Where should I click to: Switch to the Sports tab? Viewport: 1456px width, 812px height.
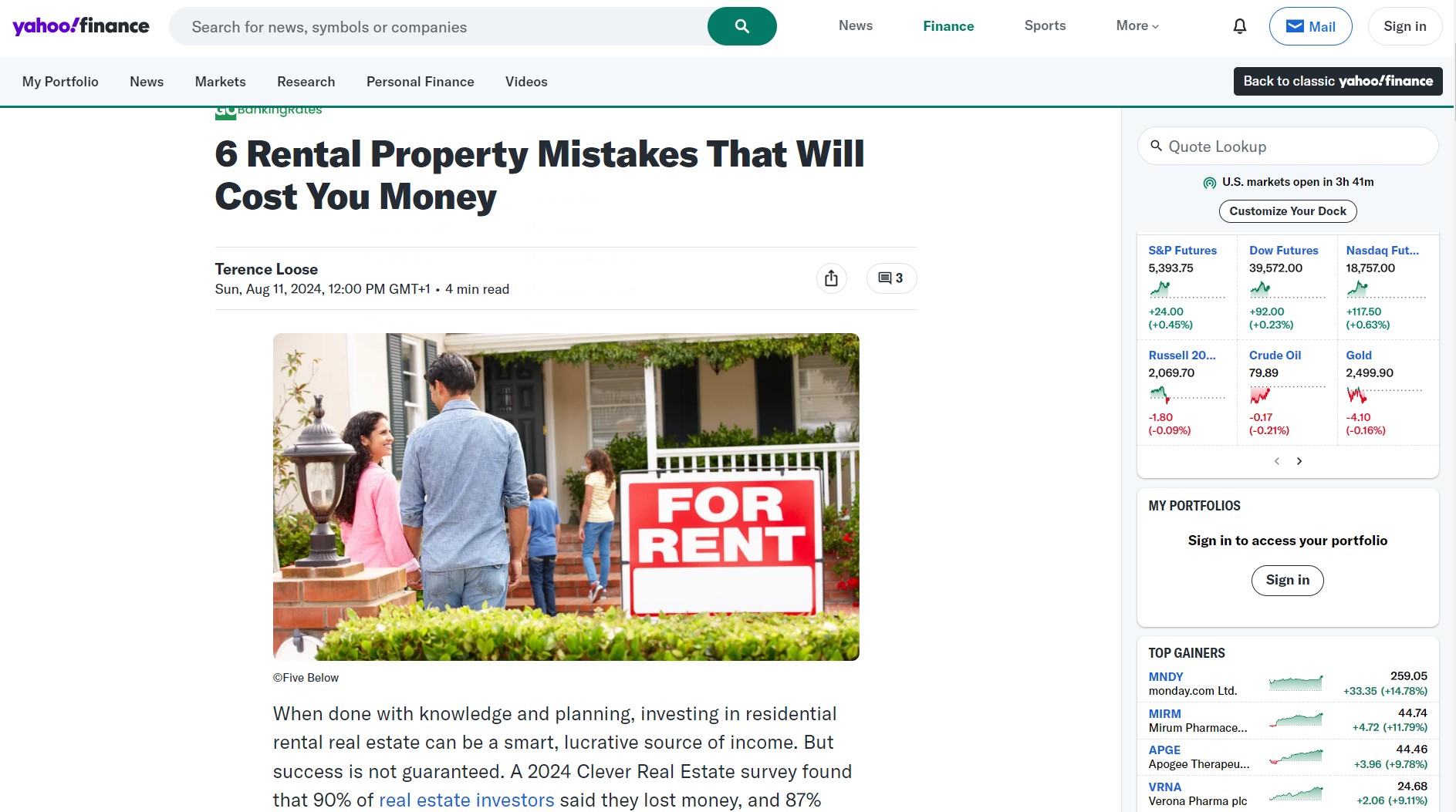click(1045, 25)
